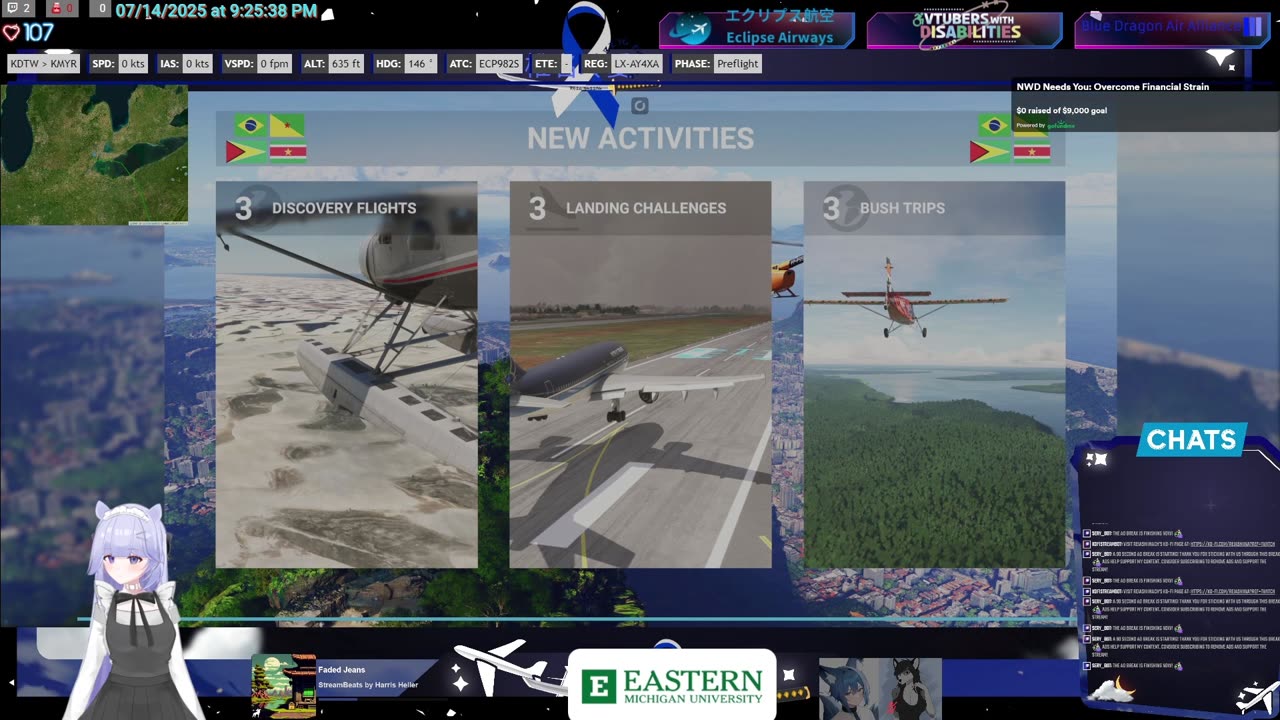Image resolution: width=1280 pixels, height=720 pixels.
Task: Click the NEW ACTIVITIES heading
Action: tap(640, 138)
